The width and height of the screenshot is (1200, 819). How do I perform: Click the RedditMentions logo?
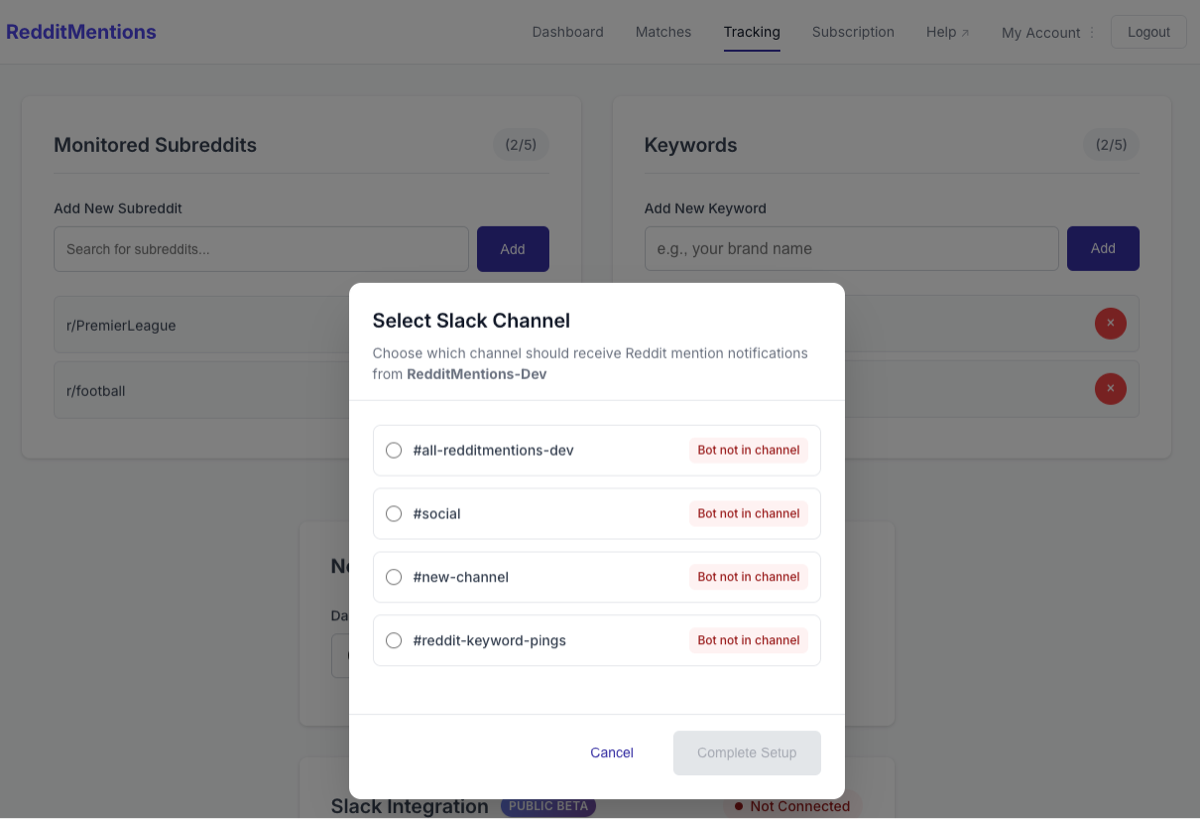click(x=80, y=31)
